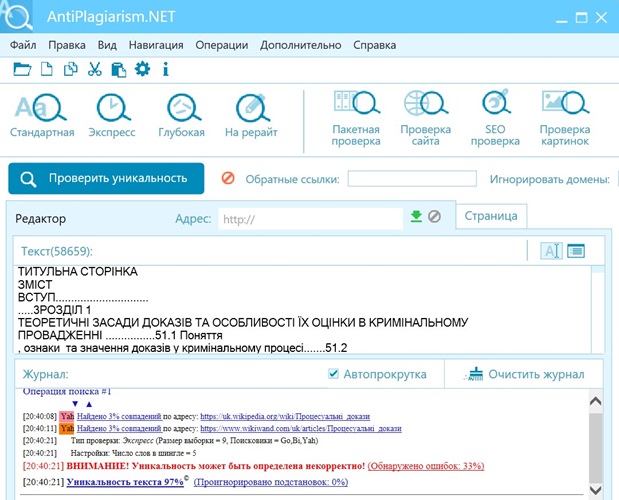619x500 pixels.
Task: Click the green download arrow next to address
Action: click(416, 217)
